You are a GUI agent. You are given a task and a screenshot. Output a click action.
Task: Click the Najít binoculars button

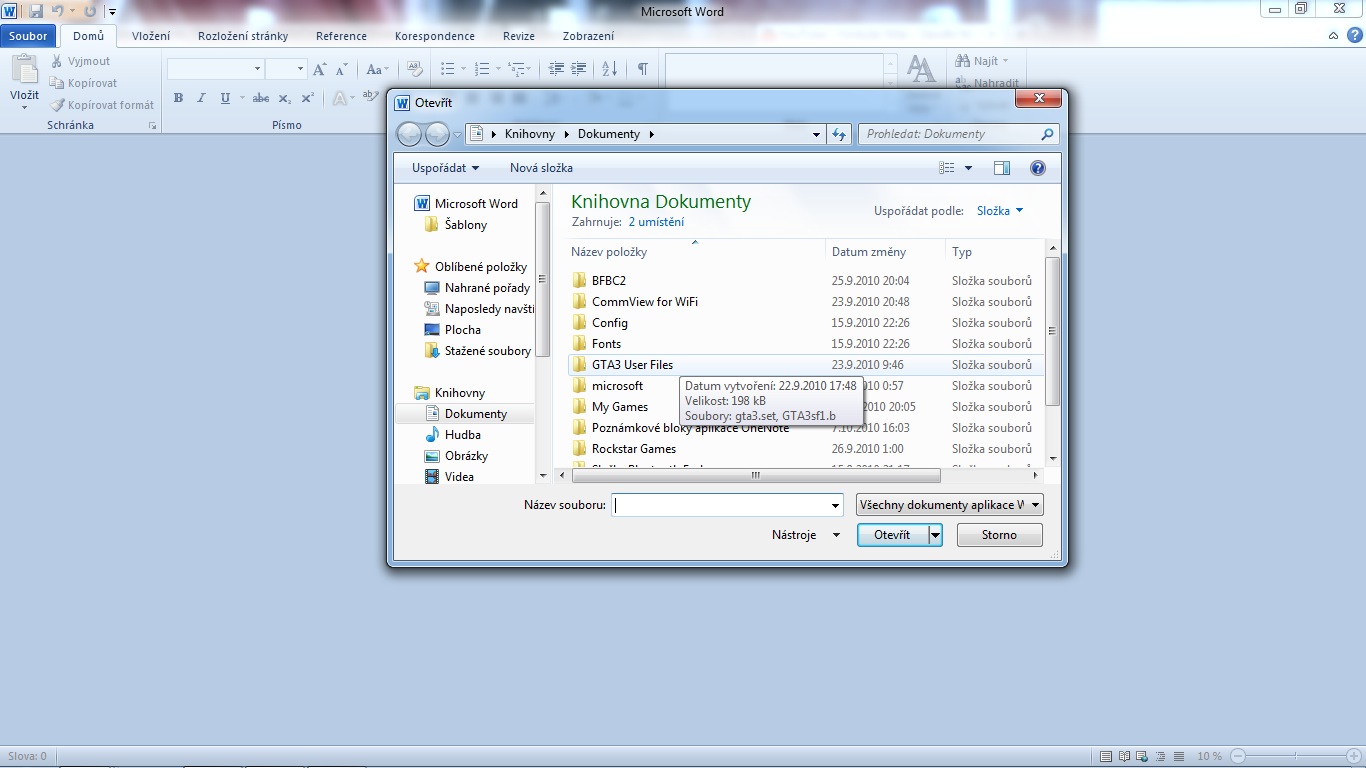982,62
